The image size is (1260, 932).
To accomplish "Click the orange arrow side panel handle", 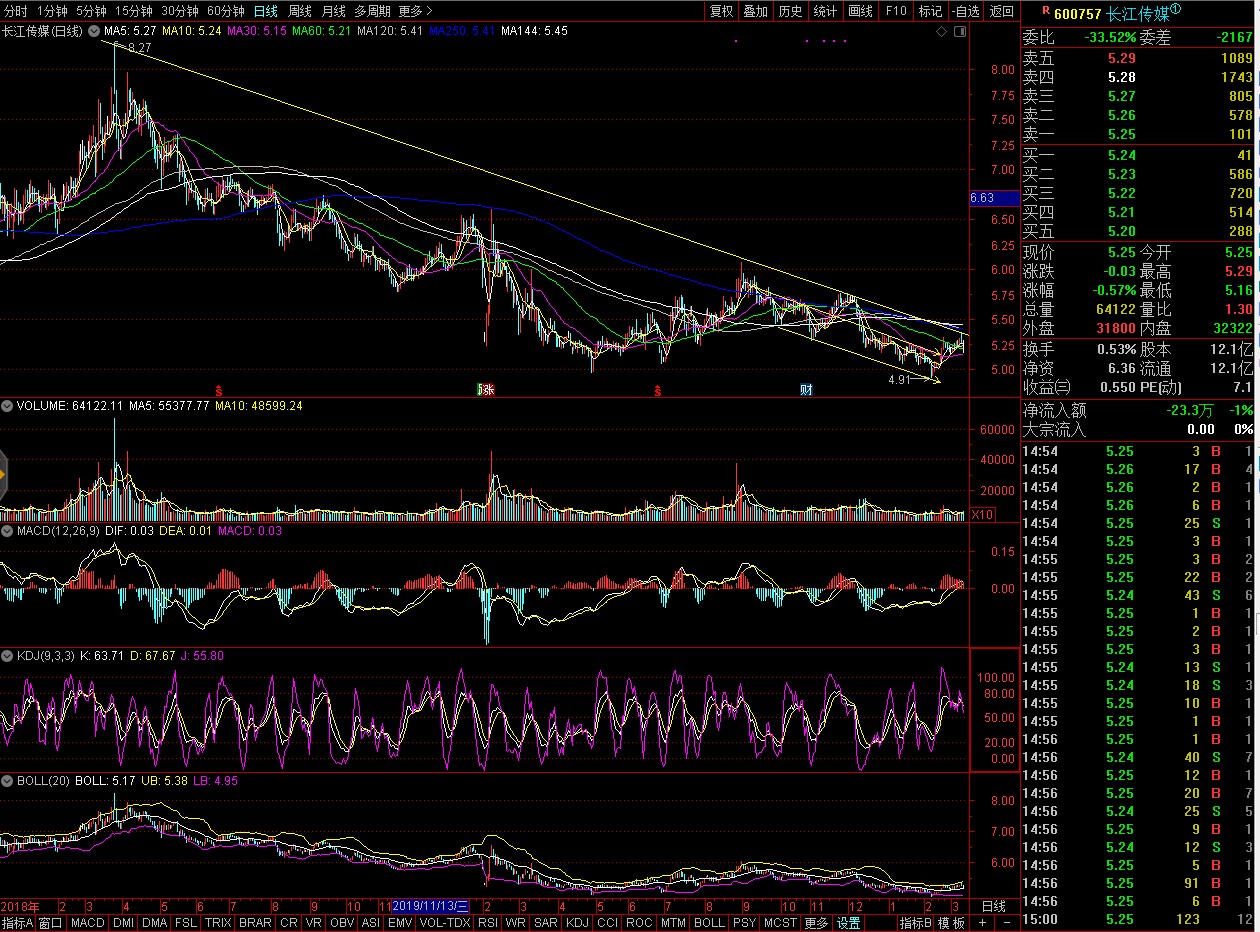I will [3, 474].
